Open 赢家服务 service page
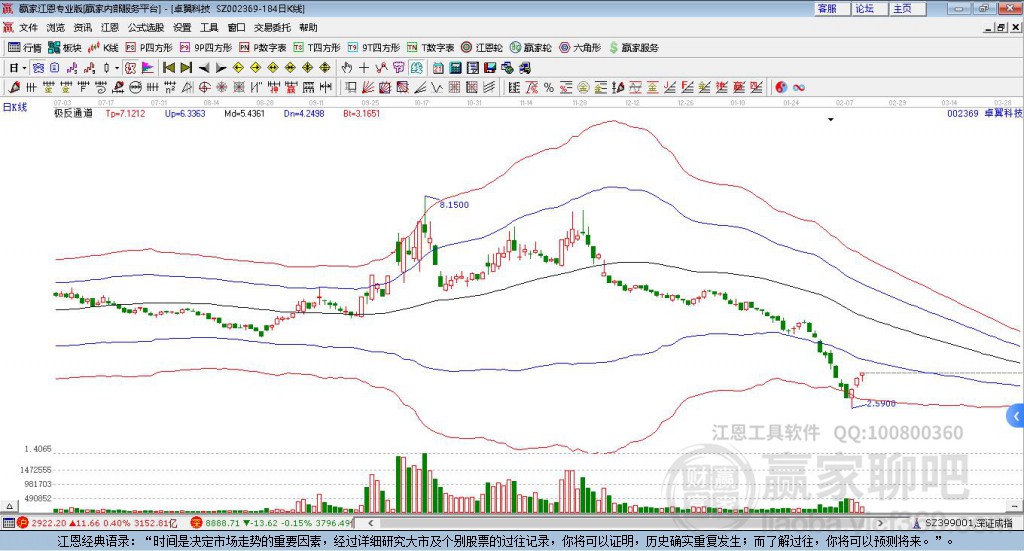Viewport: 1024px width, 551px height. pyautogui.click(x=633, y=48)
